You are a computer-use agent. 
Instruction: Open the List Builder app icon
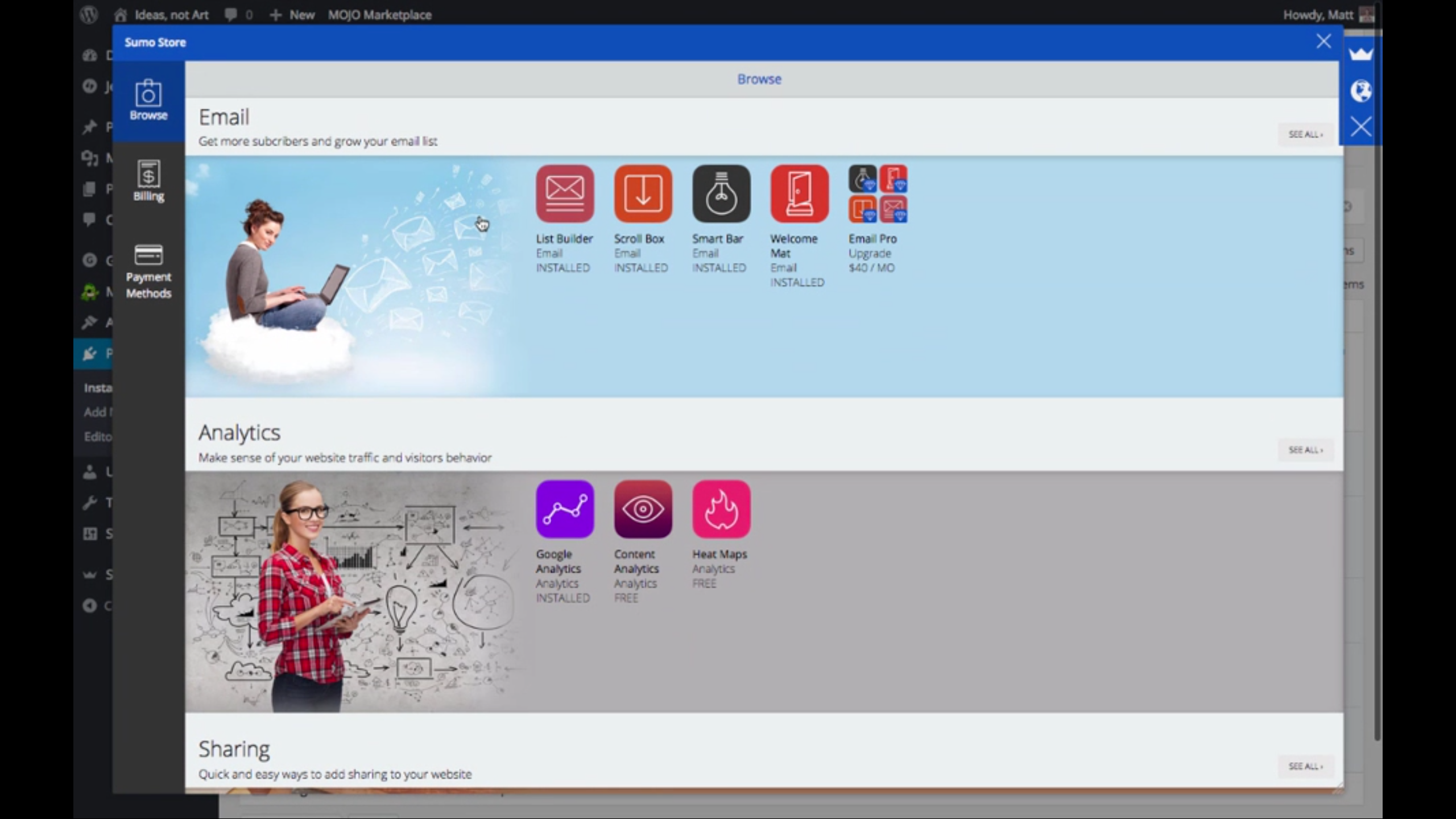click(564, 193)
